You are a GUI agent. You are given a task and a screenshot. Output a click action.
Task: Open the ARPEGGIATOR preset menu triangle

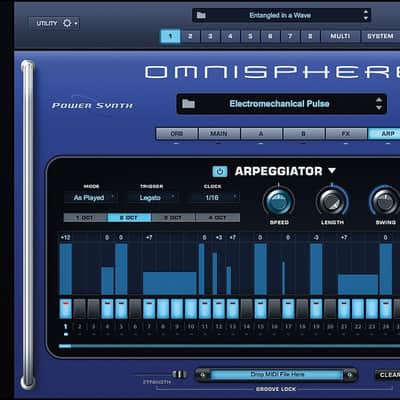click(x=332, y=171)
